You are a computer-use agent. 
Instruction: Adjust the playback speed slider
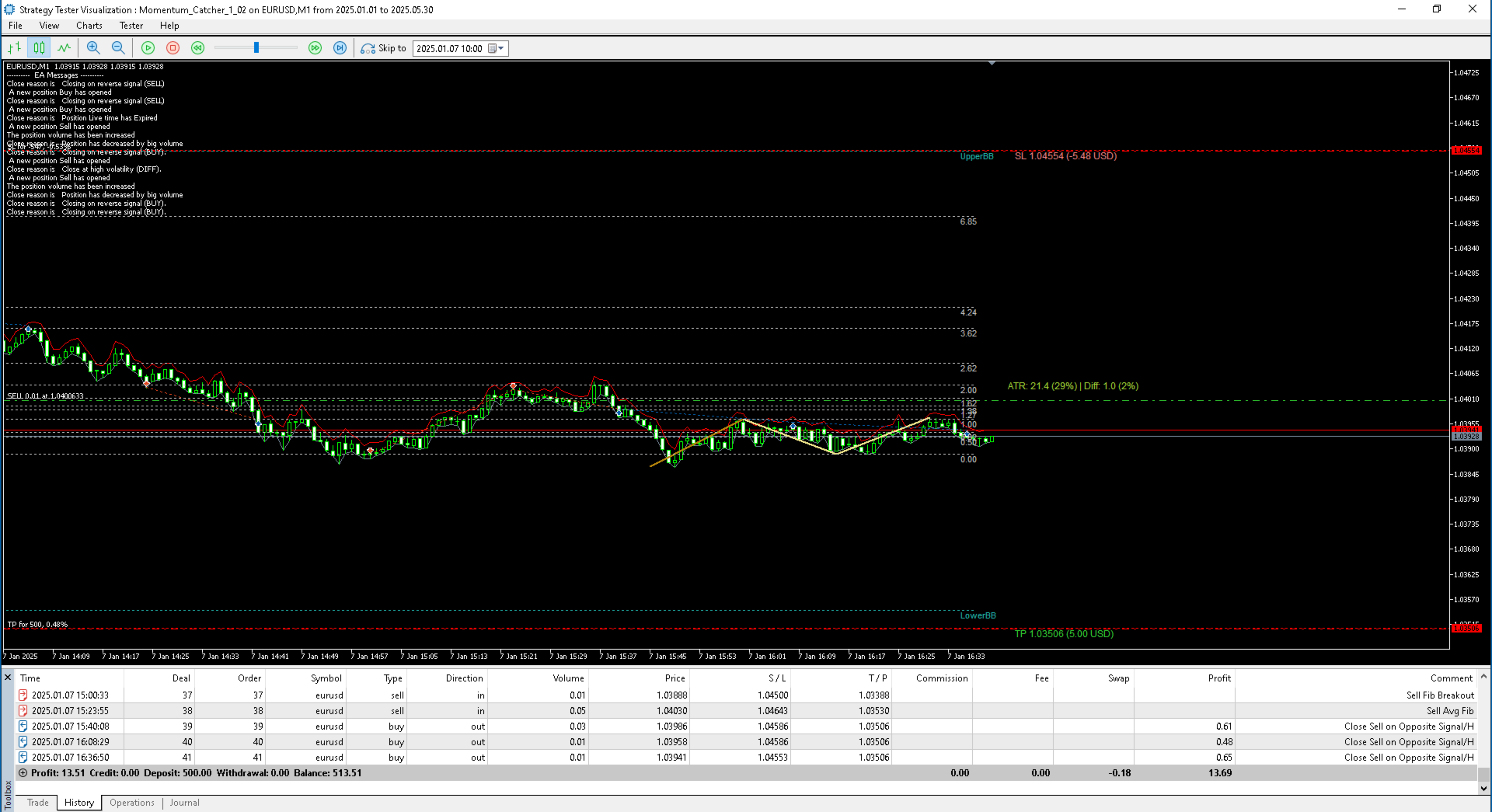coord(256,47)
